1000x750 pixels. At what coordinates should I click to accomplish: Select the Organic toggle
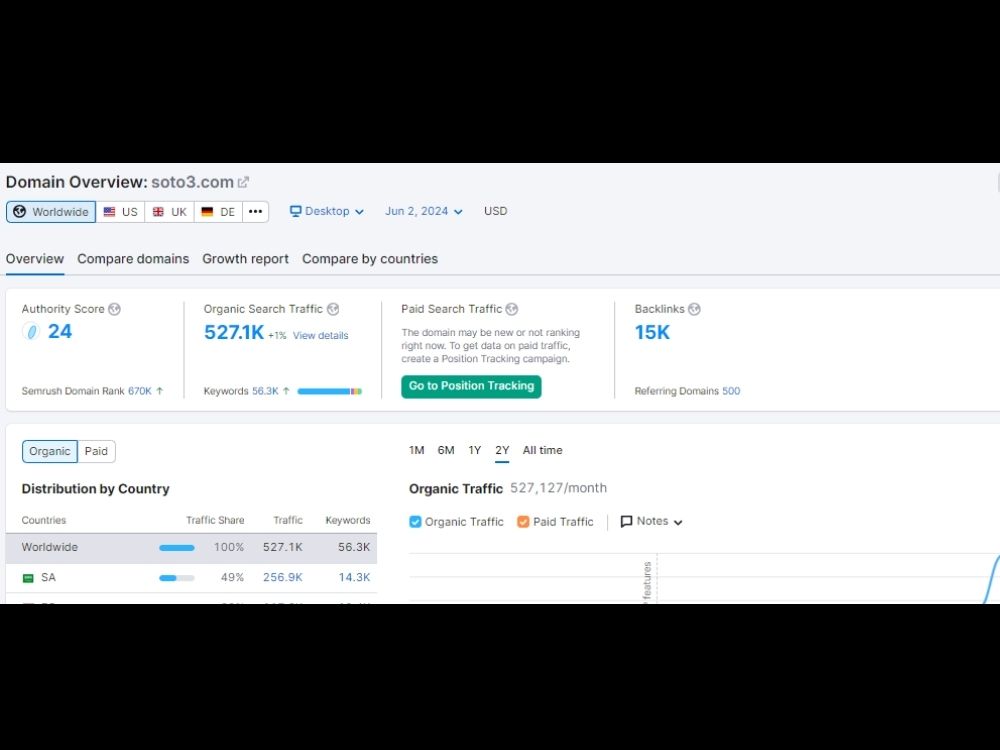coord(50,452)
